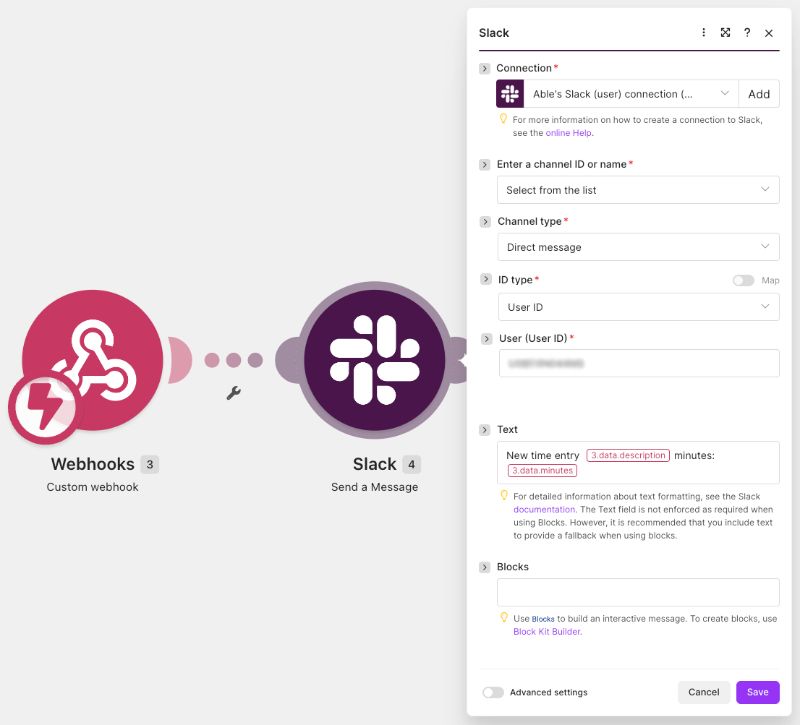Click the User (User ID) input field
Screen dimensions: 800x725
[639, 363]
